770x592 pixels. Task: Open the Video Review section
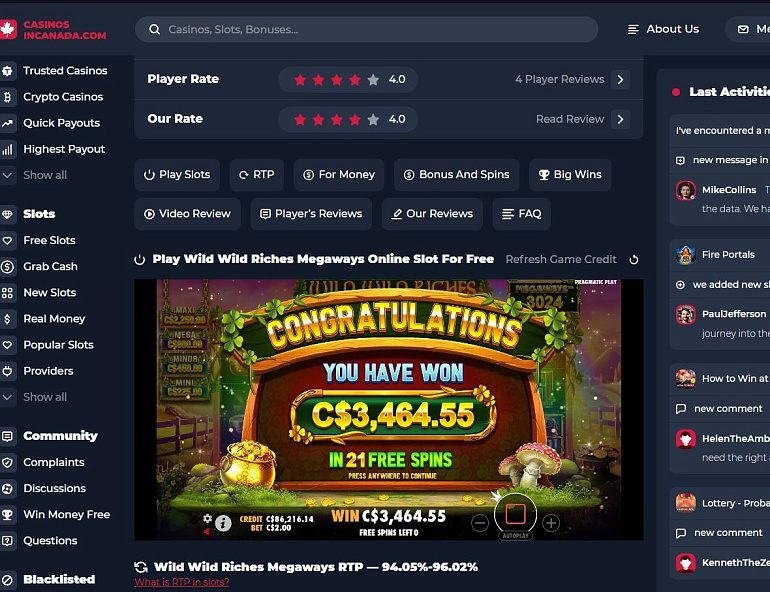(188, 214)
